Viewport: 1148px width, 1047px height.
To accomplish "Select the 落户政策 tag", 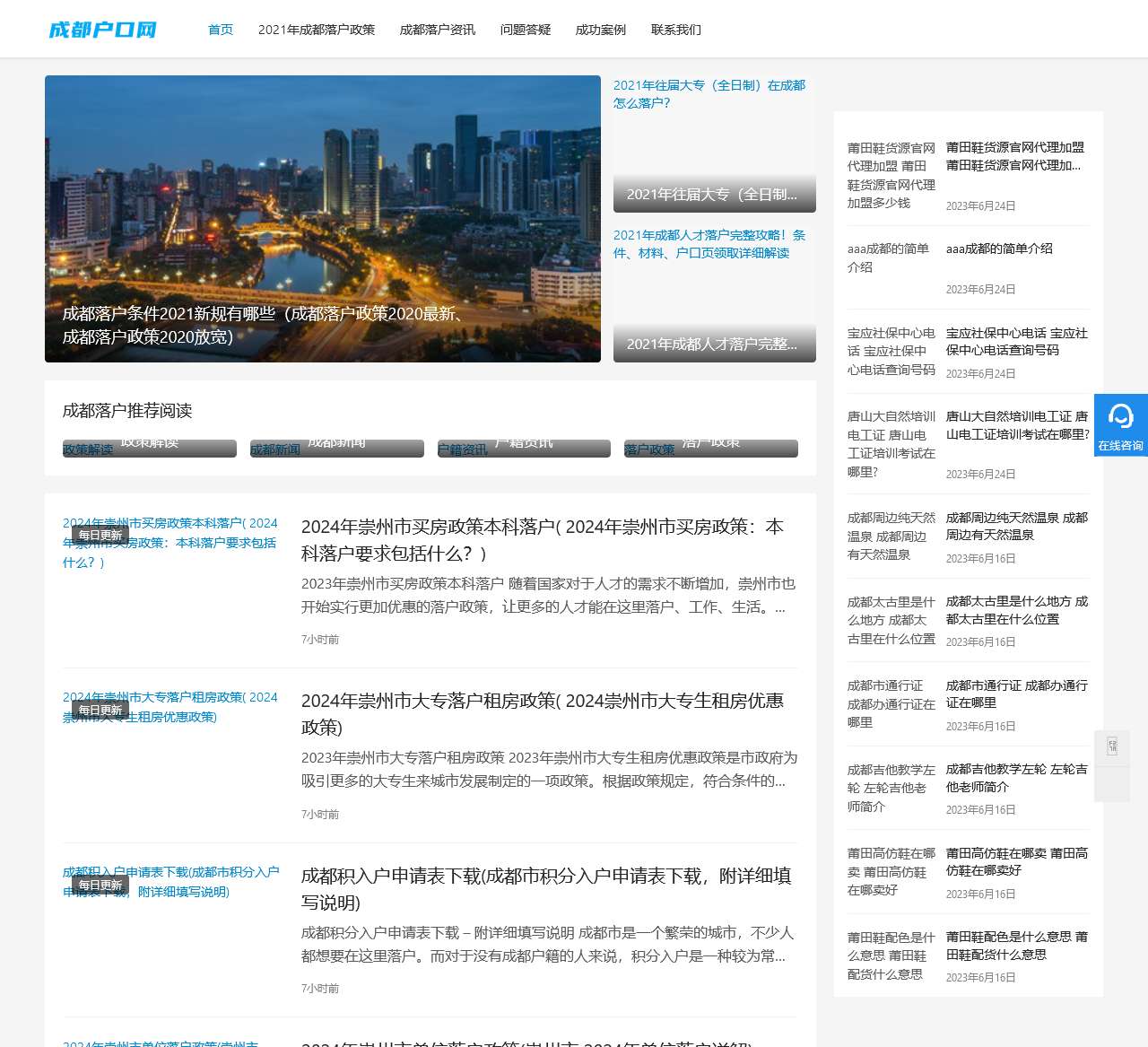I will [x=648, y=448].
